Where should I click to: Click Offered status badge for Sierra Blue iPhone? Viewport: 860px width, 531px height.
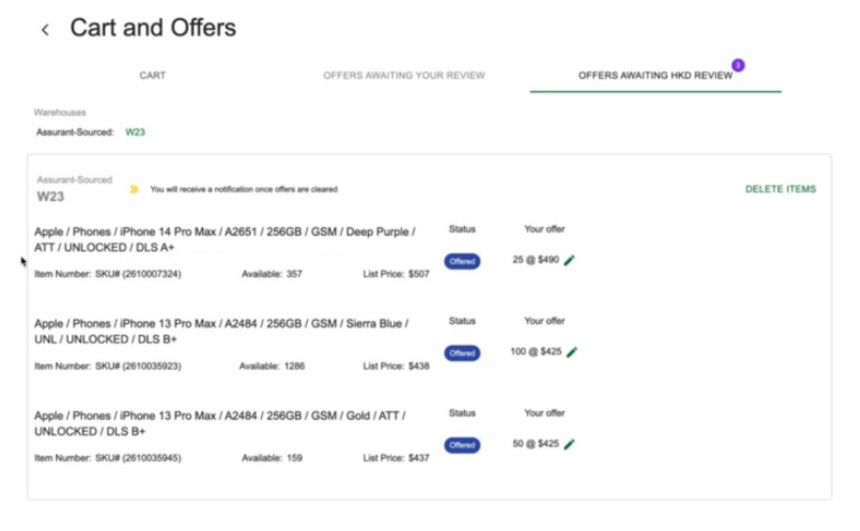462,353
